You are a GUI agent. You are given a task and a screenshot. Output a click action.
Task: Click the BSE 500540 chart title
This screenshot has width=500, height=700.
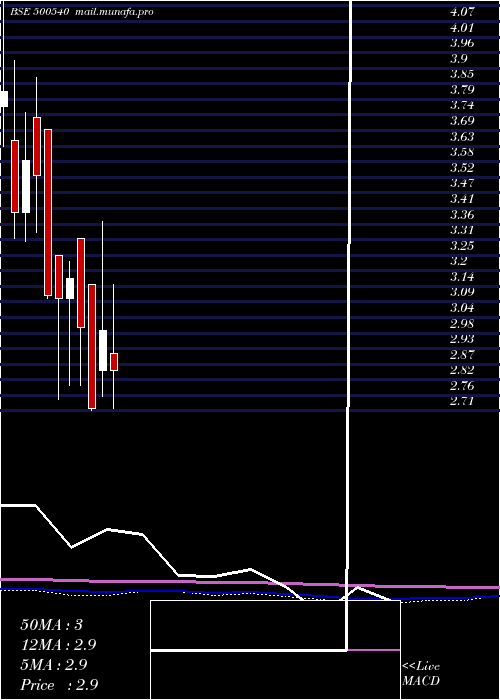click(x=40, y=12)
